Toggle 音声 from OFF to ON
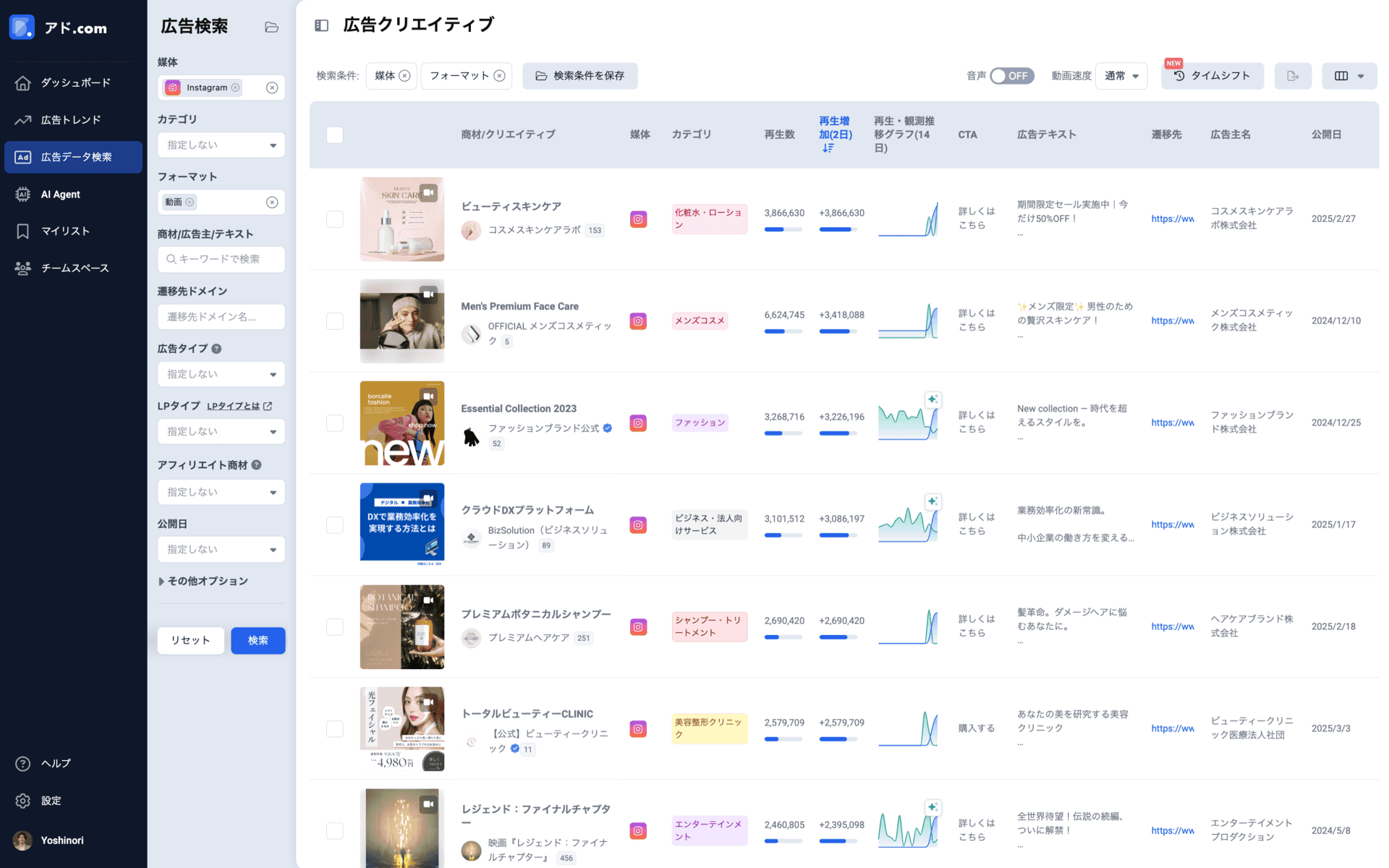The image size is (1389, 868). point(1011,76)
